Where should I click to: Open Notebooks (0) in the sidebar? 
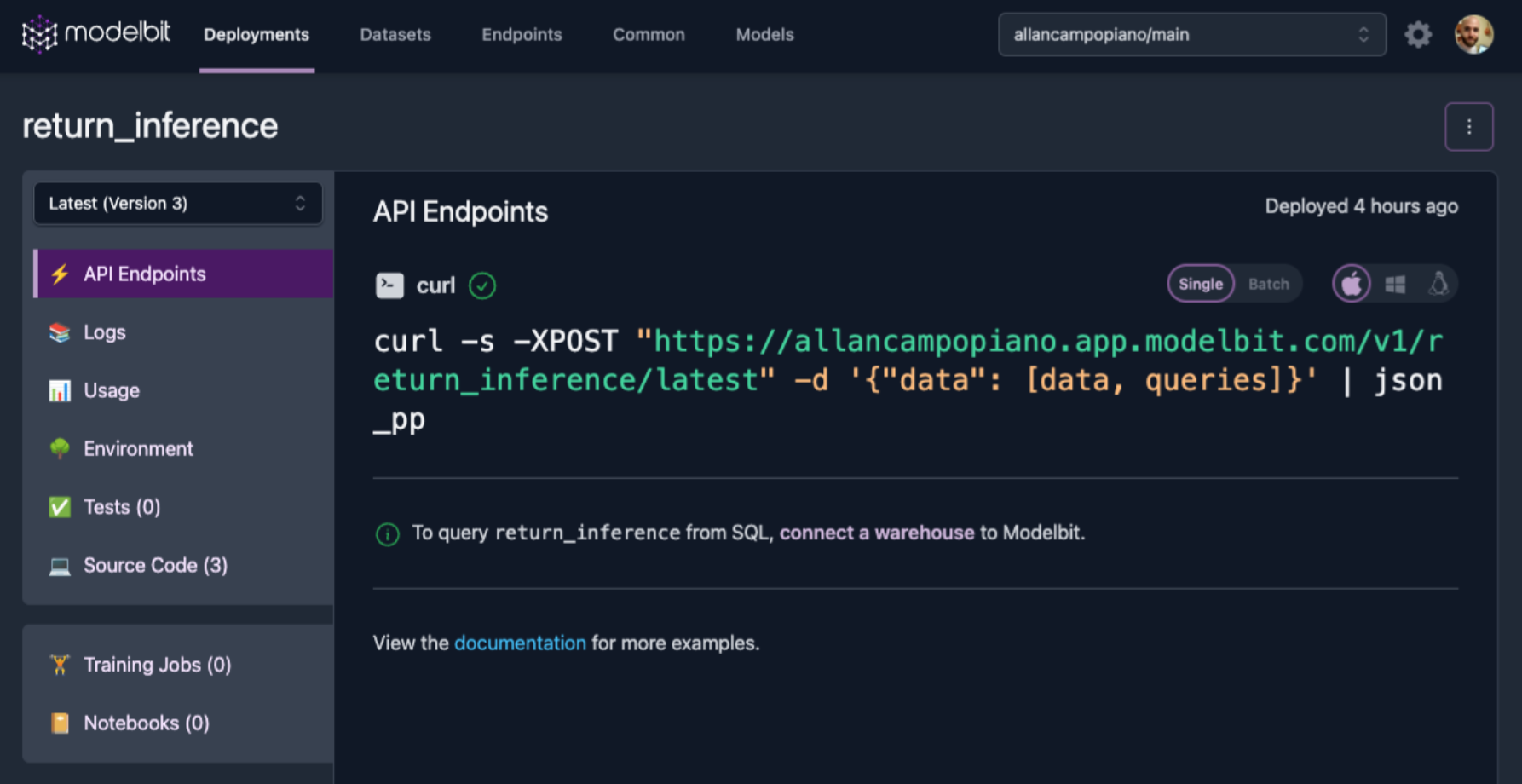(x=183, y=723)
